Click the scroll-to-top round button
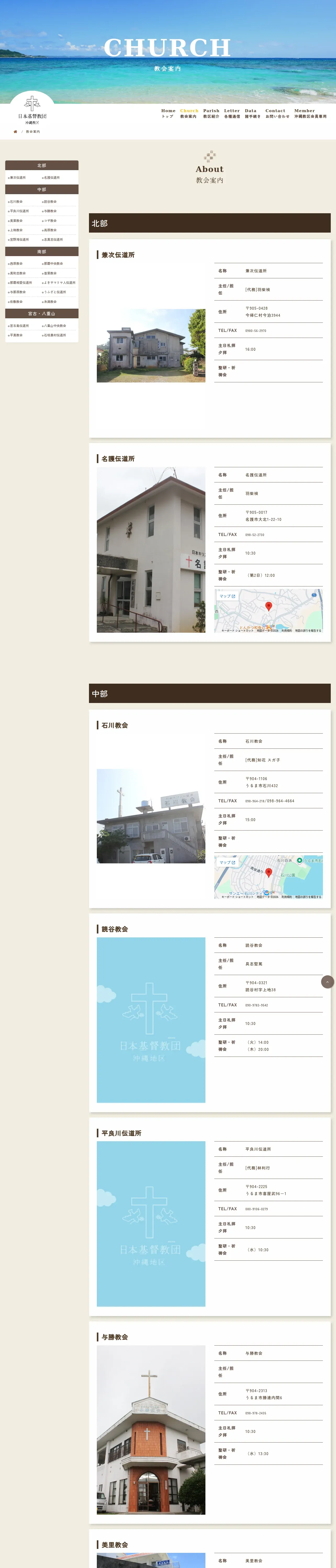The image size is (336, 1568). point(327,981)
